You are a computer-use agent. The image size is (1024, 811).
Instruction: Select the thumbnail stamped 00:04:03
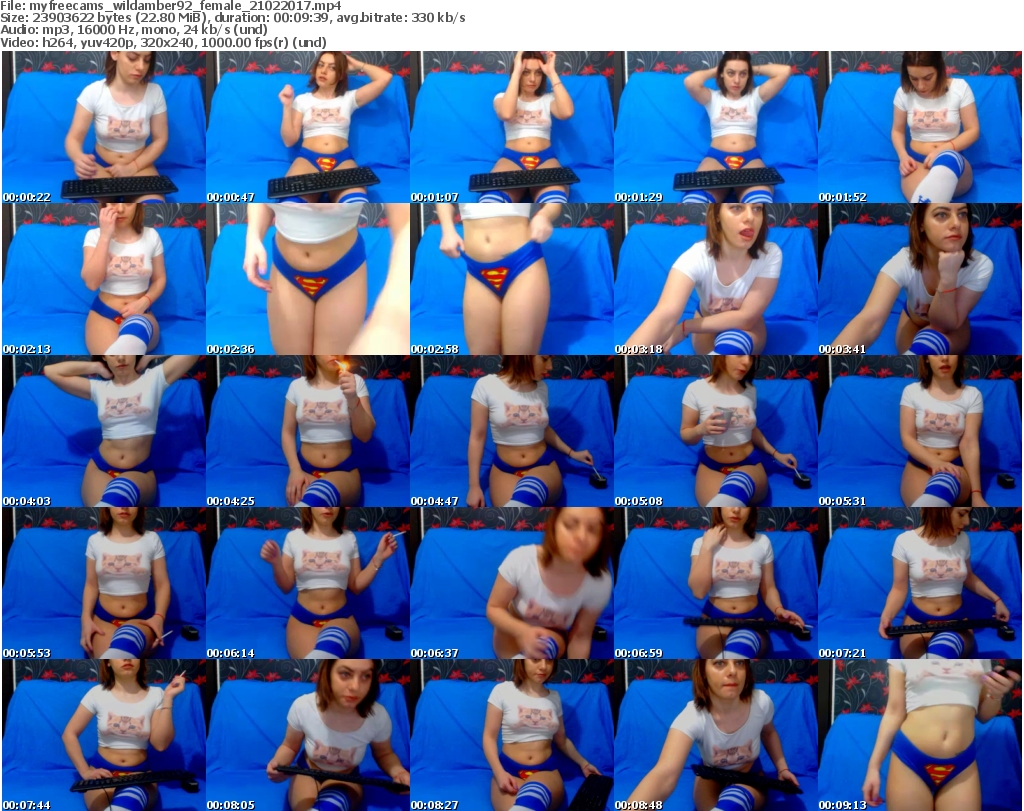[104, 431]
